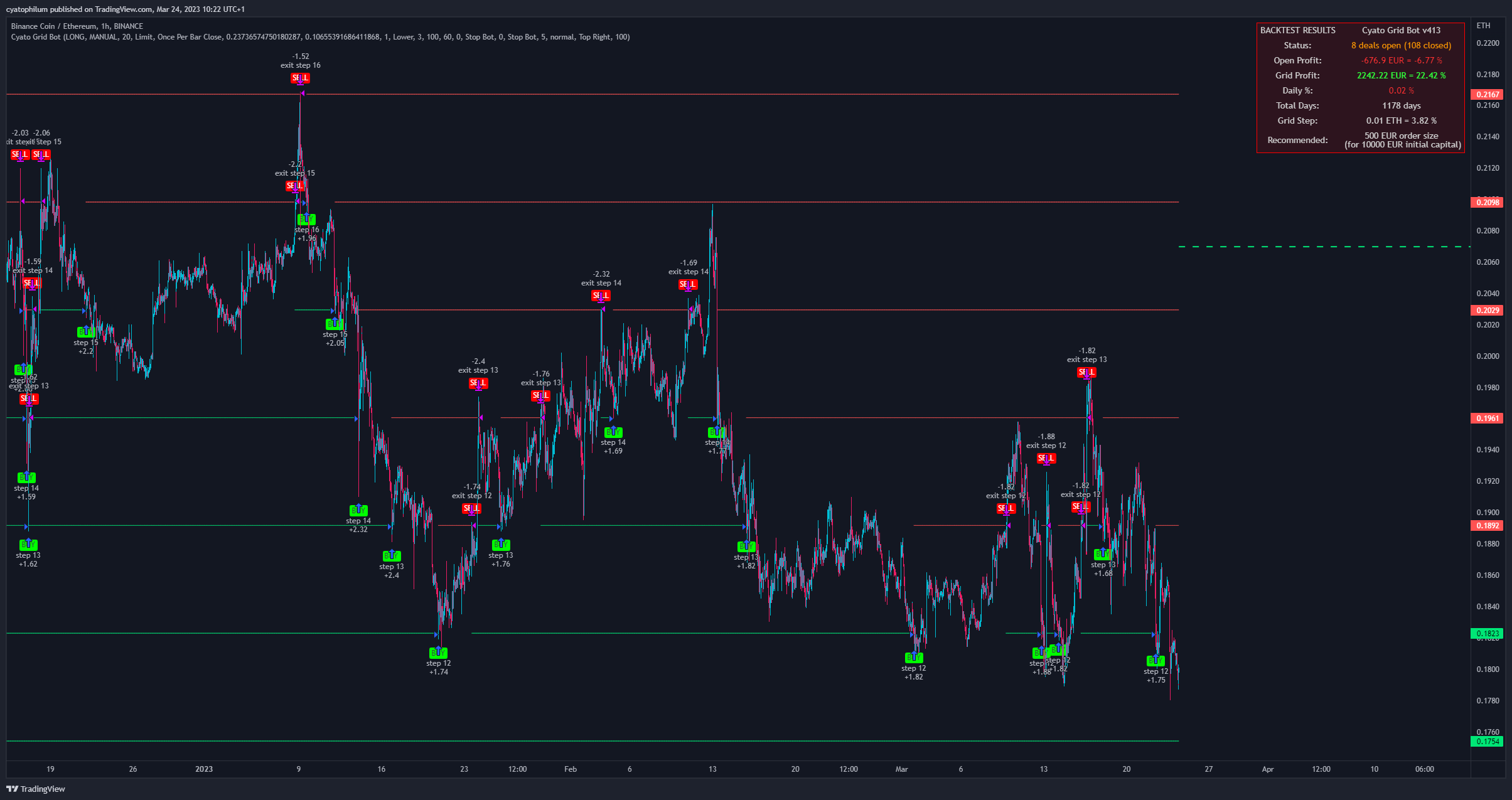Click the BUY marker labeled step 13 +2.4
This screenshot has height=800, width=1512.
[392, 555]
